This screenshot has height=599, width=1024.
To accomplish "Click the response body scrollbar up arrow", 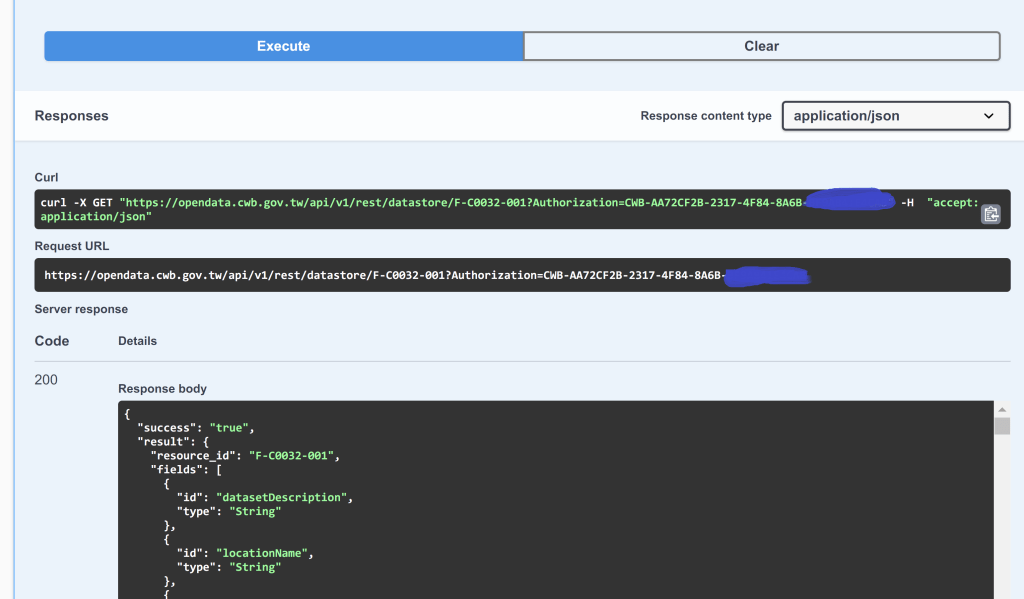I will pos(1002,409).
